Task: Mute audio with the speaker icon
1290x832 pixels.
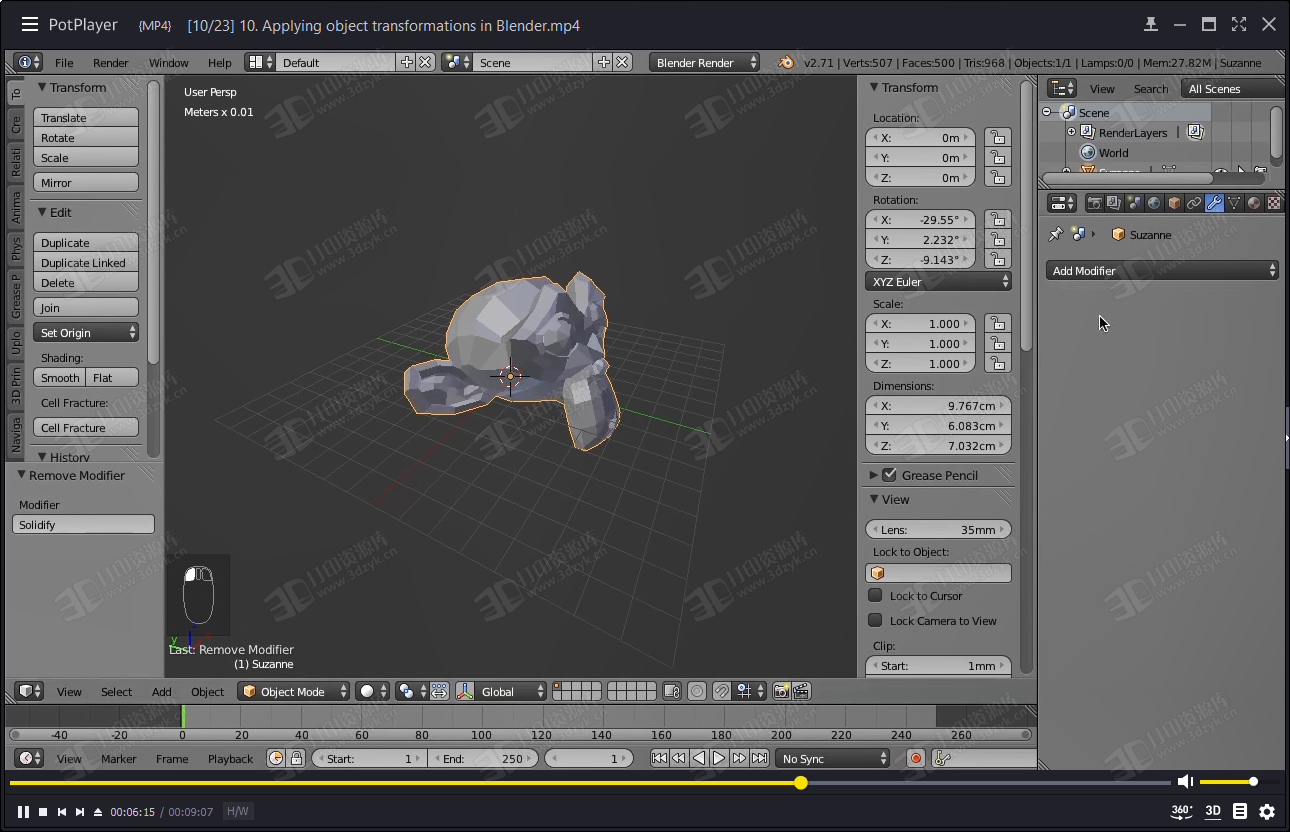Action: [1185, 781]
